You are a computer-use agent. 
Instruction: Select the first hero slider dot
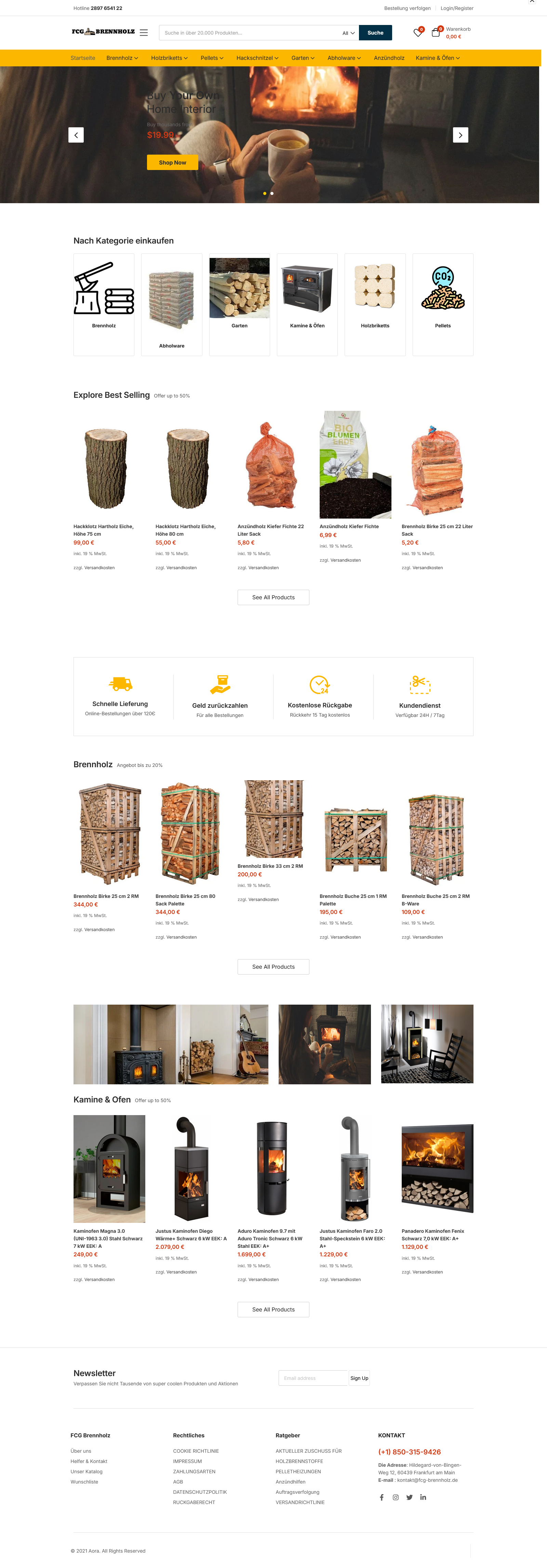(265, 194)
